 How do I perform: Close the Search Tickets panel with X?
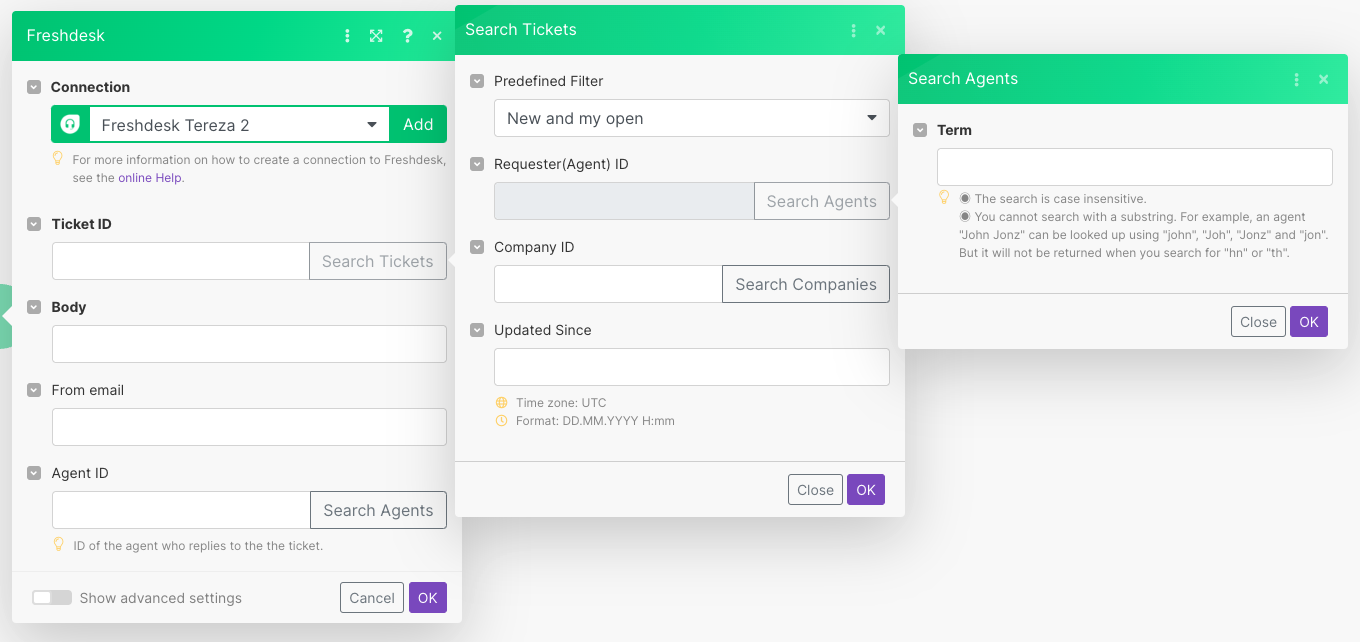881,30
